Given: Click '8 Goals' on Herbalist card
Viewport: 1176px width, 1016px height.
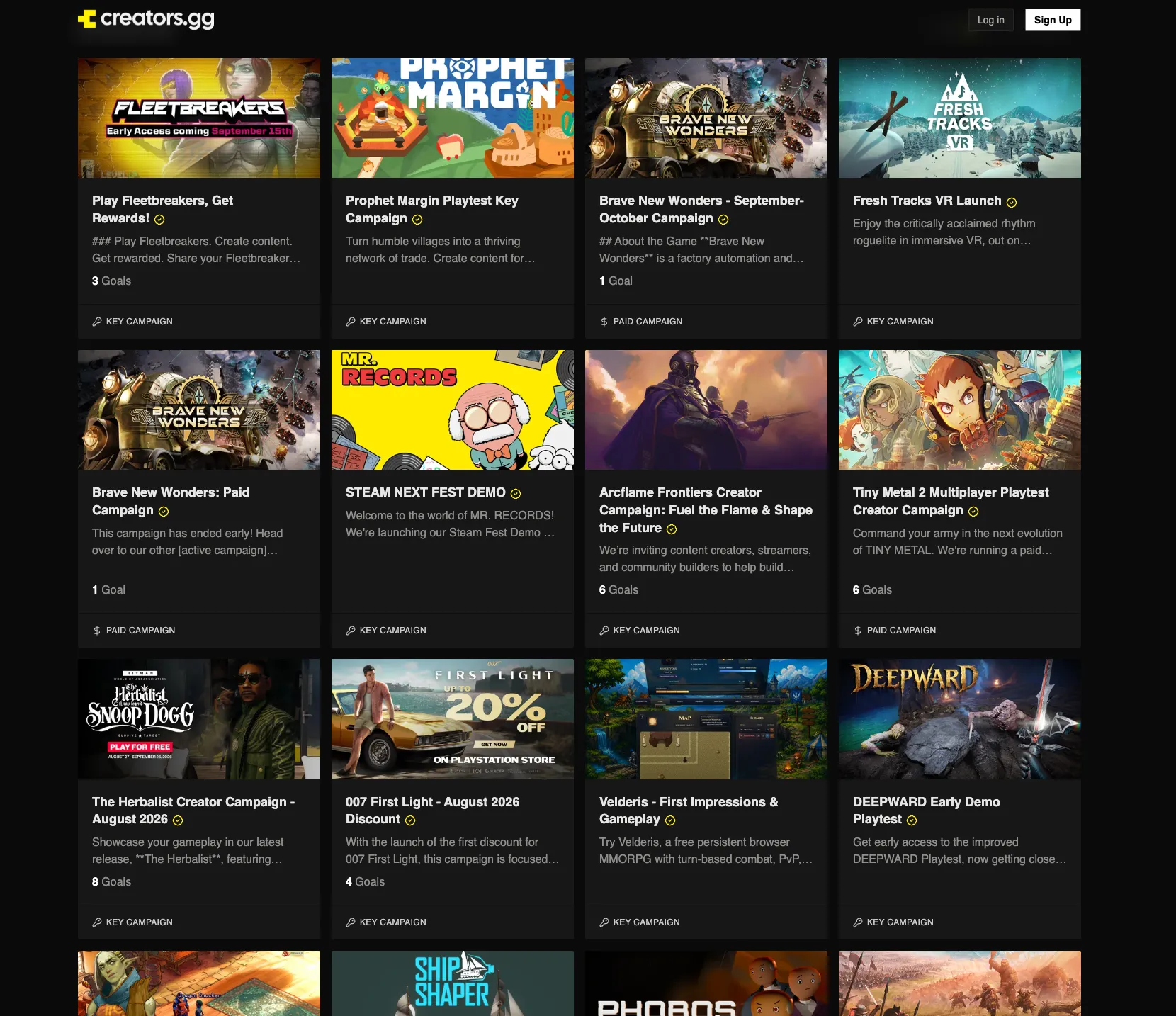Looking at the screenshot, I should pyautogui.click(x=111, y=882).
